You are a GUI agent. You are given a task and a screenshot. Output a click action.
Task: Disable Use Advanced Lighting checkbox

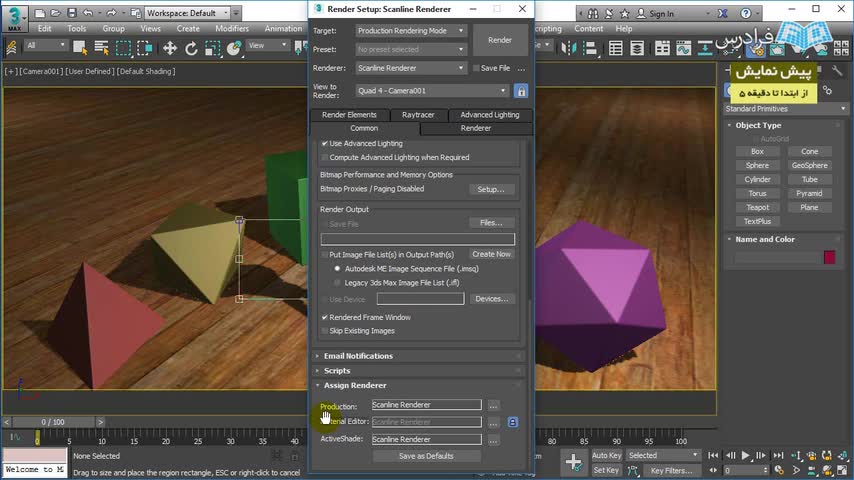(x=325, y=143)
